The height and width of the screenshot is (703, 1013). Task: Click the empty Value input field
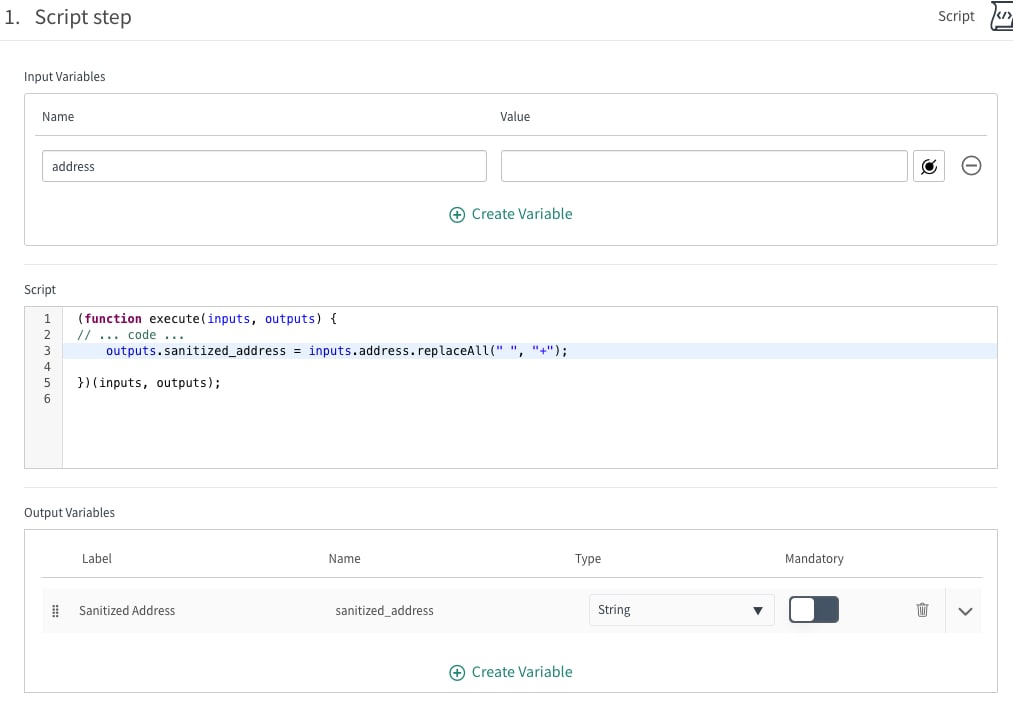pos(704,166)
